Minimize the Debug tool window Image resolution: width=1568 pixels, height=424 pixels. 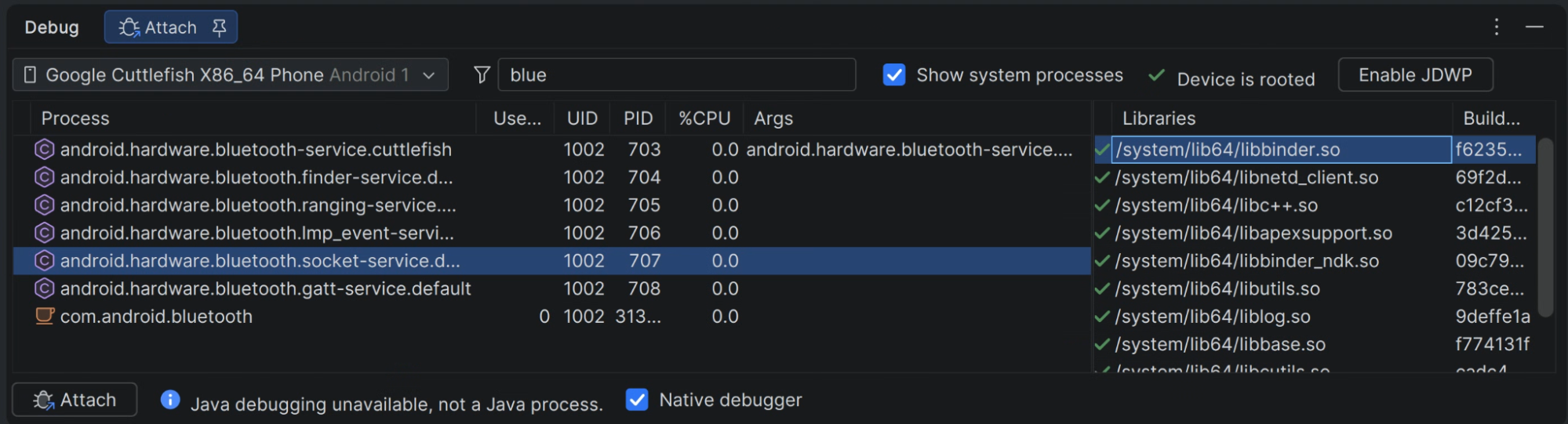click(x=1535, y=27)
